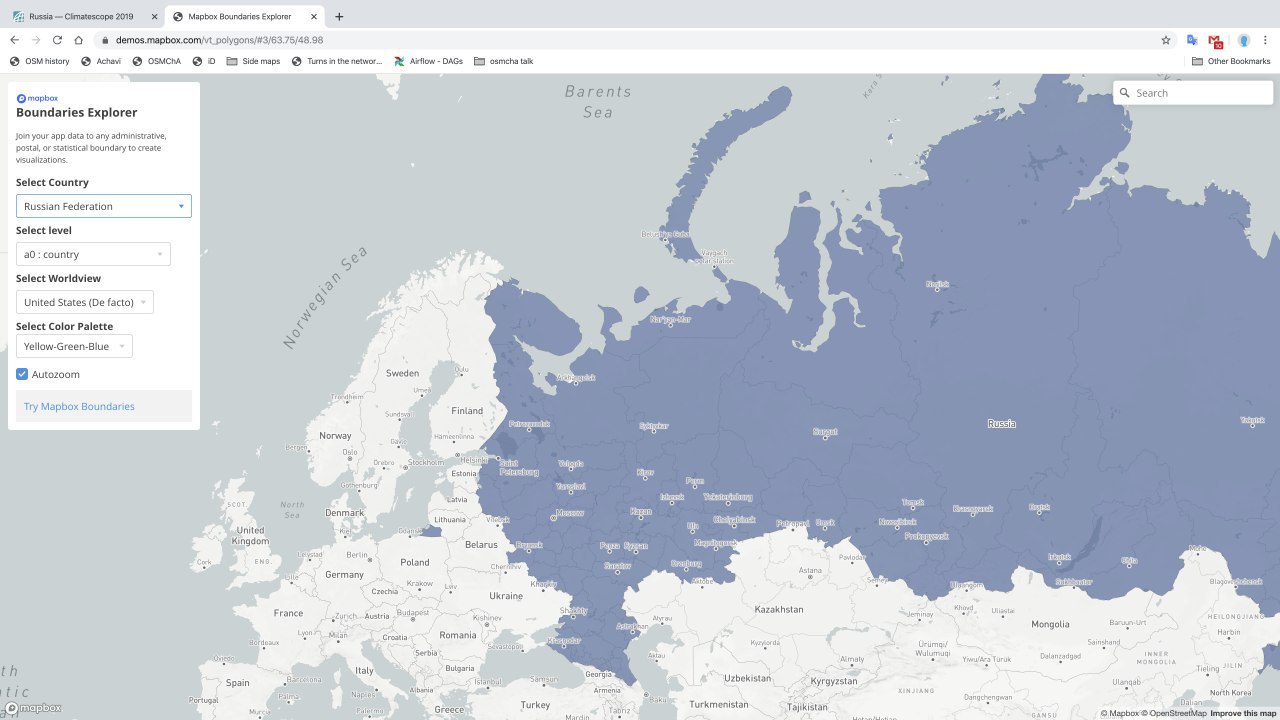Viewport: 1280px width, 720px height.
Task: Click the Poland label on the map
Action: [415, 562]
